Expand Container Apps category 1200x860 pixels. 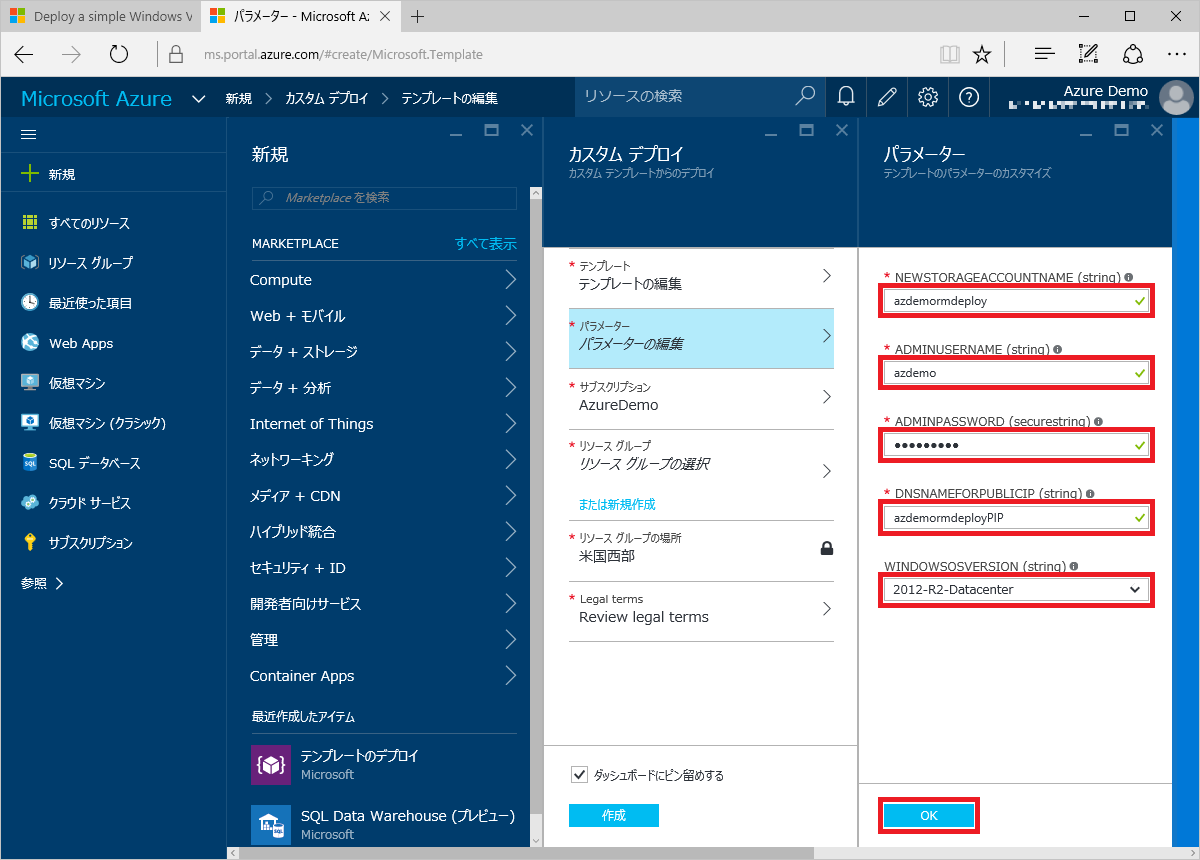coord(383,676)
